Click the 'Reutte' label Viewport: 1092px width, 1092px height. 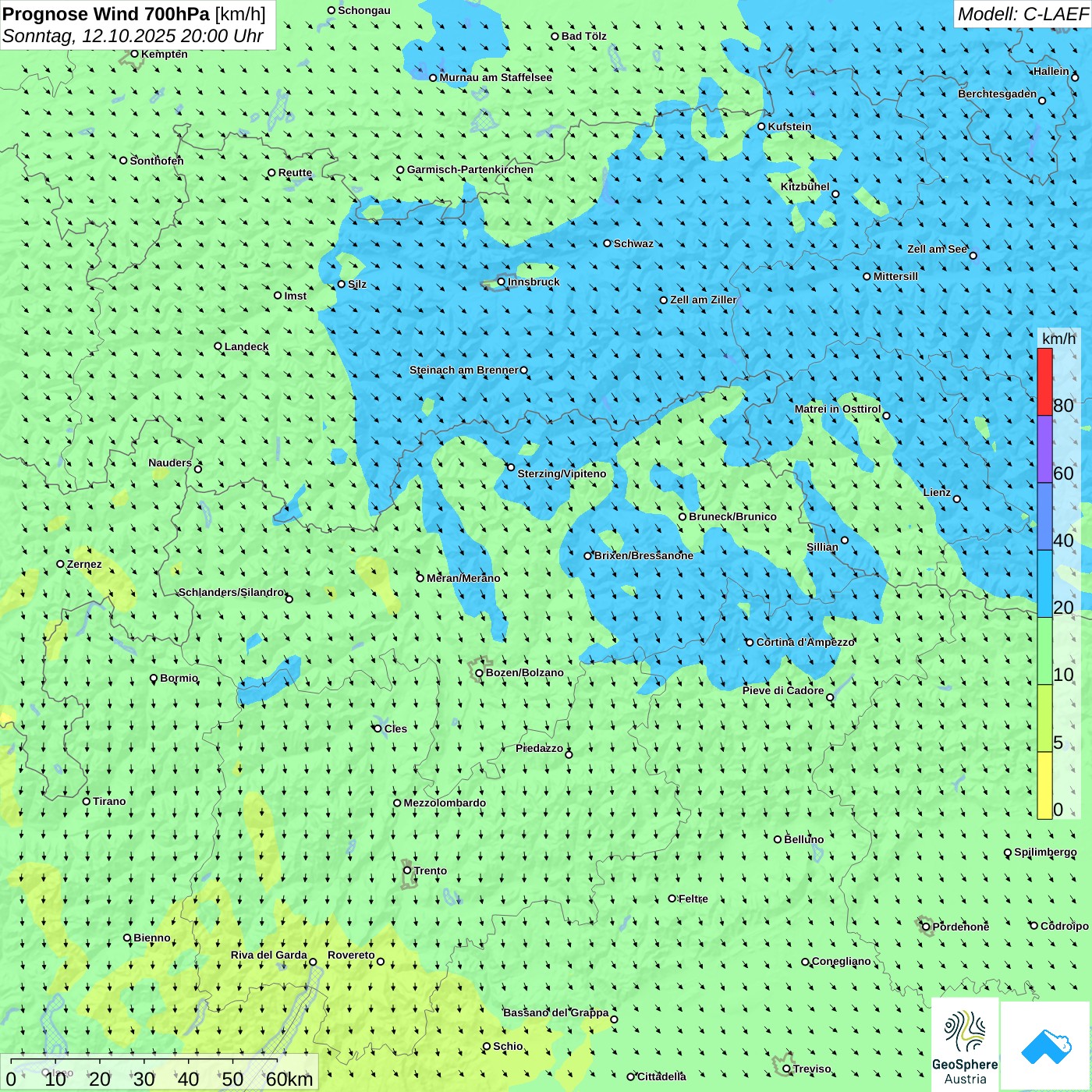click(x=295, y=172)
